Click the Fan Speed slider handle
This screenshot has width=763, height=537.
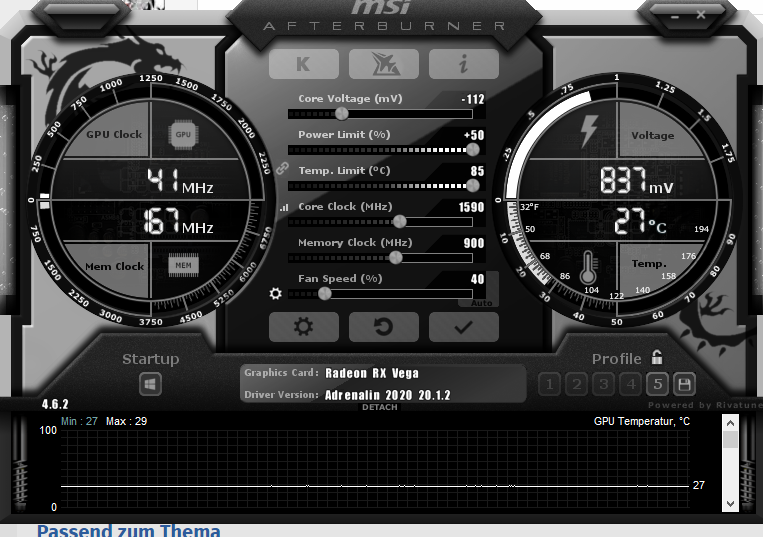tap(325, 294)
